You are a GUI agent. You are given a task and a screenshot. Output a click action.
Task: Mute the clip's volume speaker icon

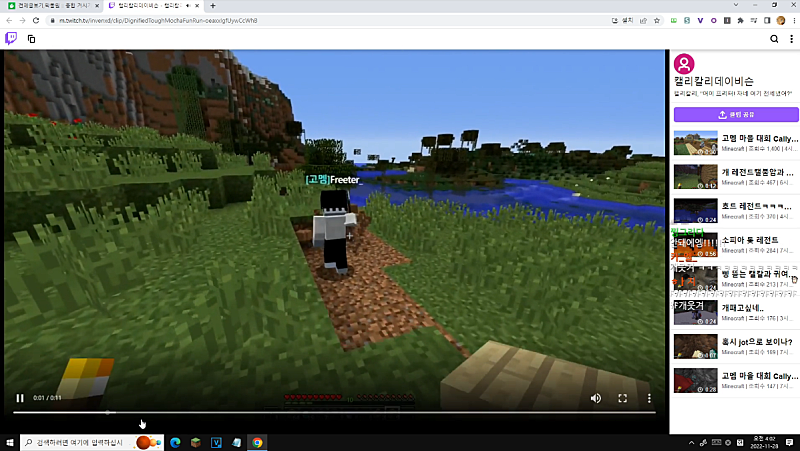point(595,398)
